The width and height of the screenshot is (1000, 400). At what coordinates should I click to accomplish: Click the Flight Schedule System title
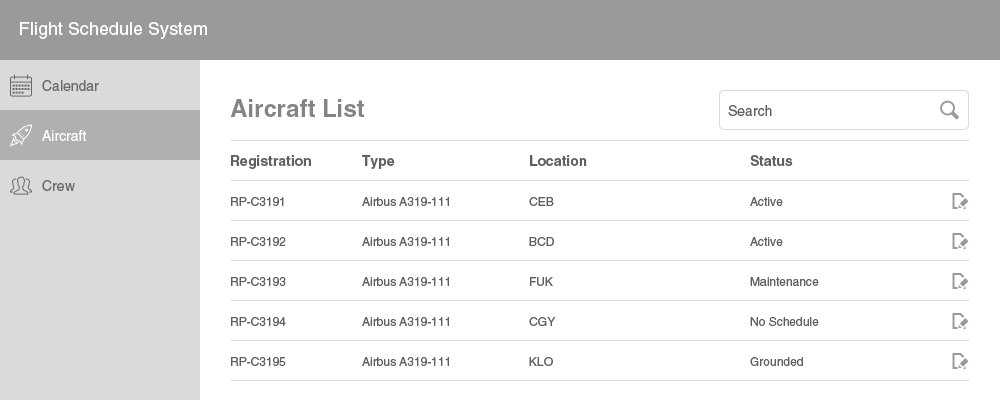click(113, 29)
